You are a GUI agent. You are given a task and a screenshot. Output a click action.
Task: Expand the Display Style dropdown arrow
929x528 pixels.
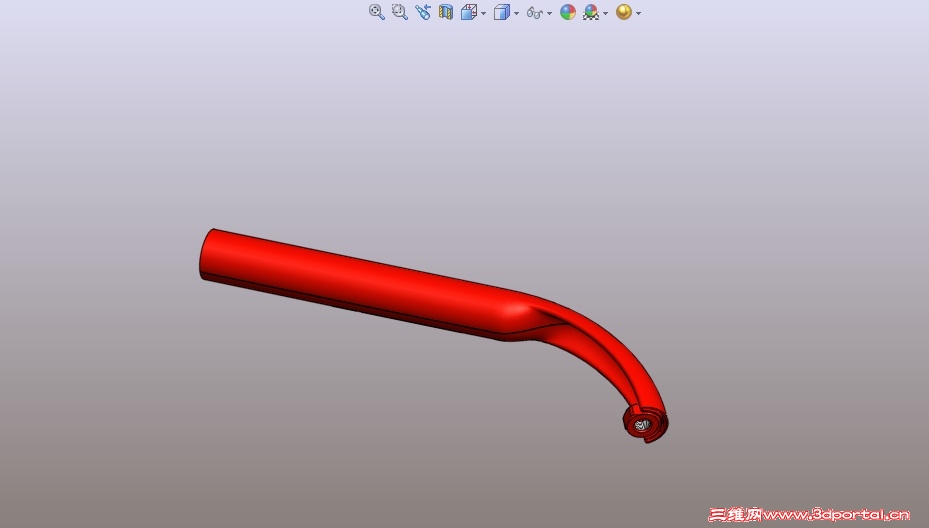pos(517,13)
